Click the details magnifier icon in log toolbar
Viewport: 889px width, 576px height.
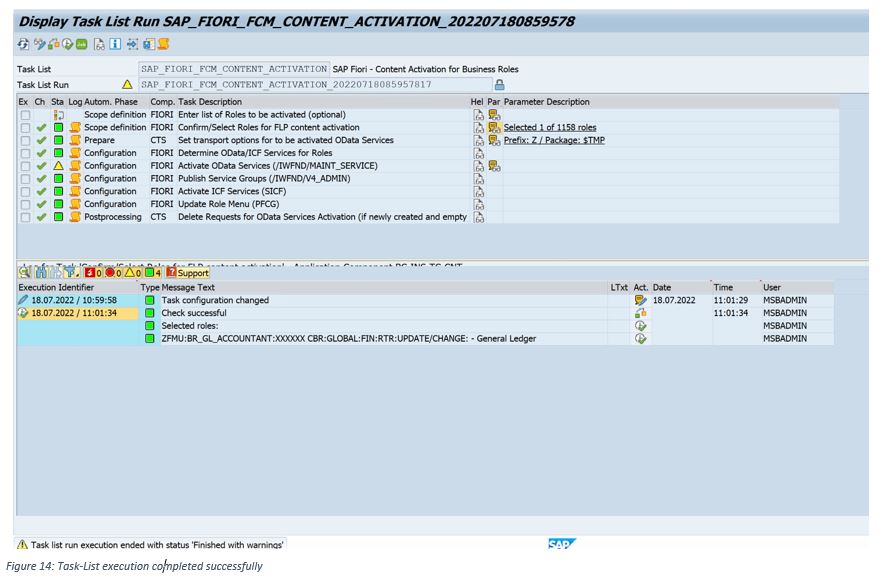coord(25,273)
